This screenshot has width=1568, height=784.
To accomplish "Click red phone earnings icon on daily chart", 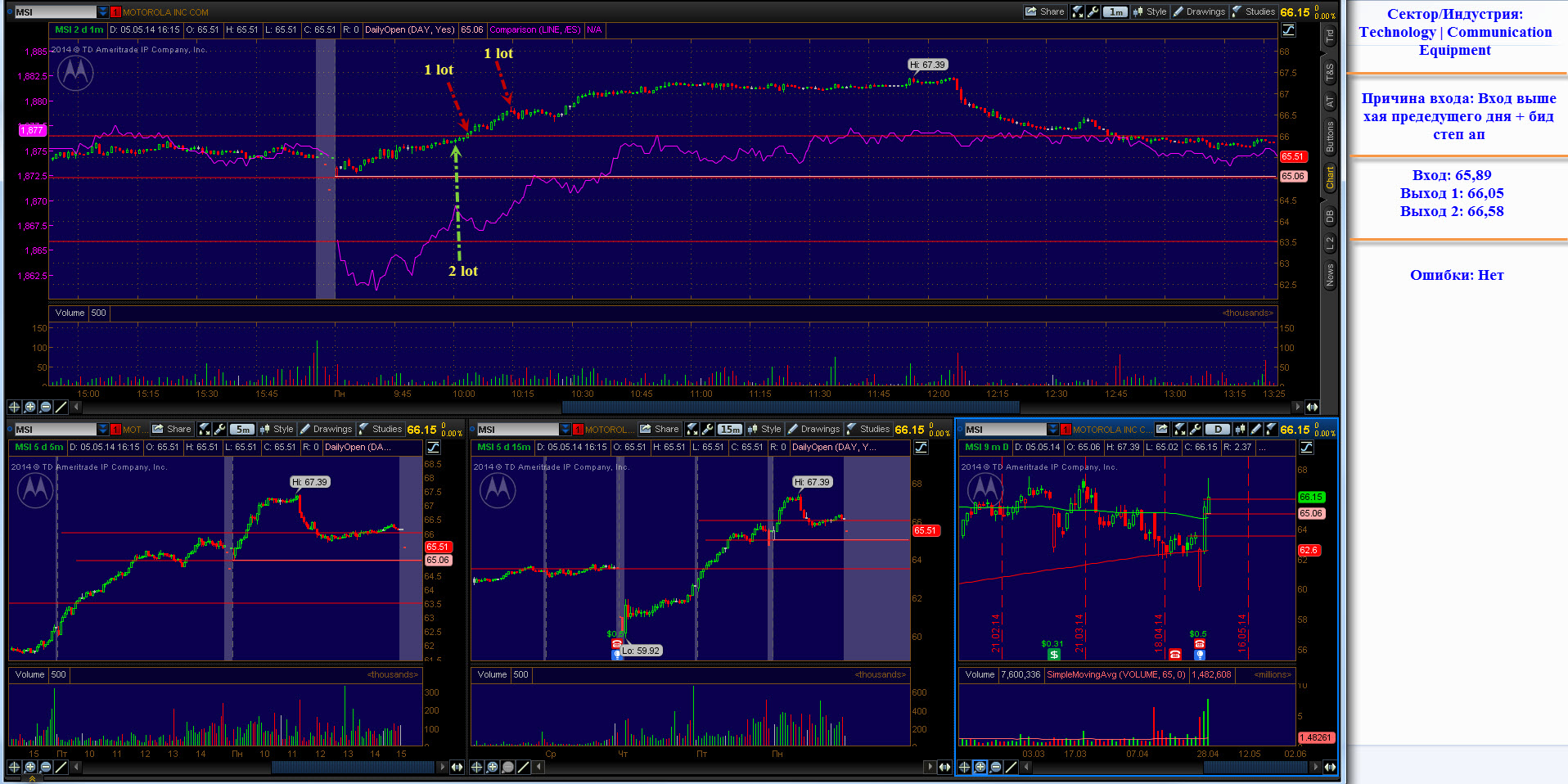I will coord(1175,654).
